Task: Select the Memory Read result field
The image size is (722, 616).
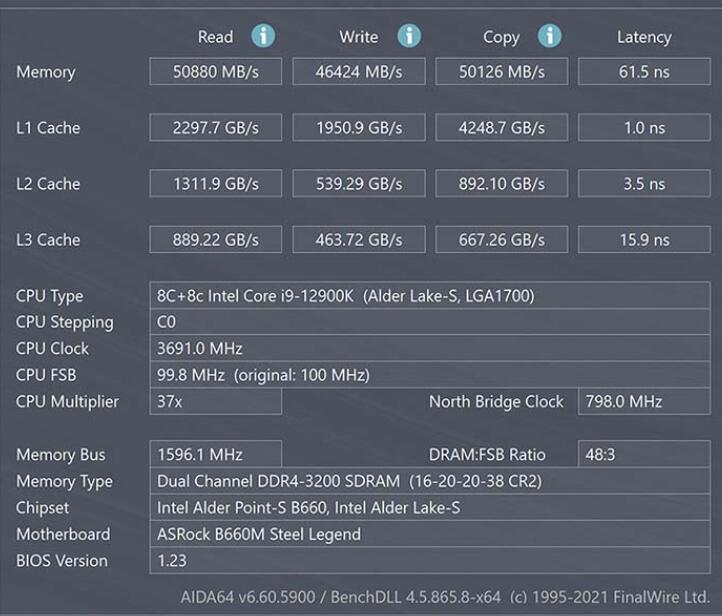Action: 215,72
